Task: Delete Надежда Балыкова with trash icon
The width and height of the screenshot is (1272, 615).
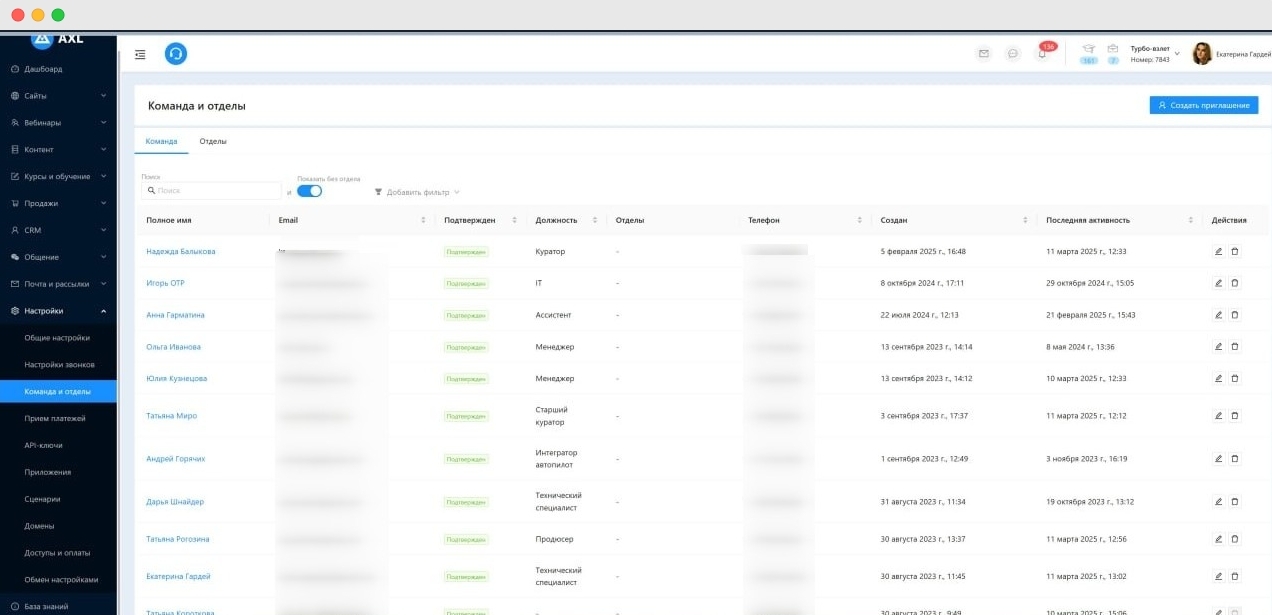Action: click(x=1234, y=251)
